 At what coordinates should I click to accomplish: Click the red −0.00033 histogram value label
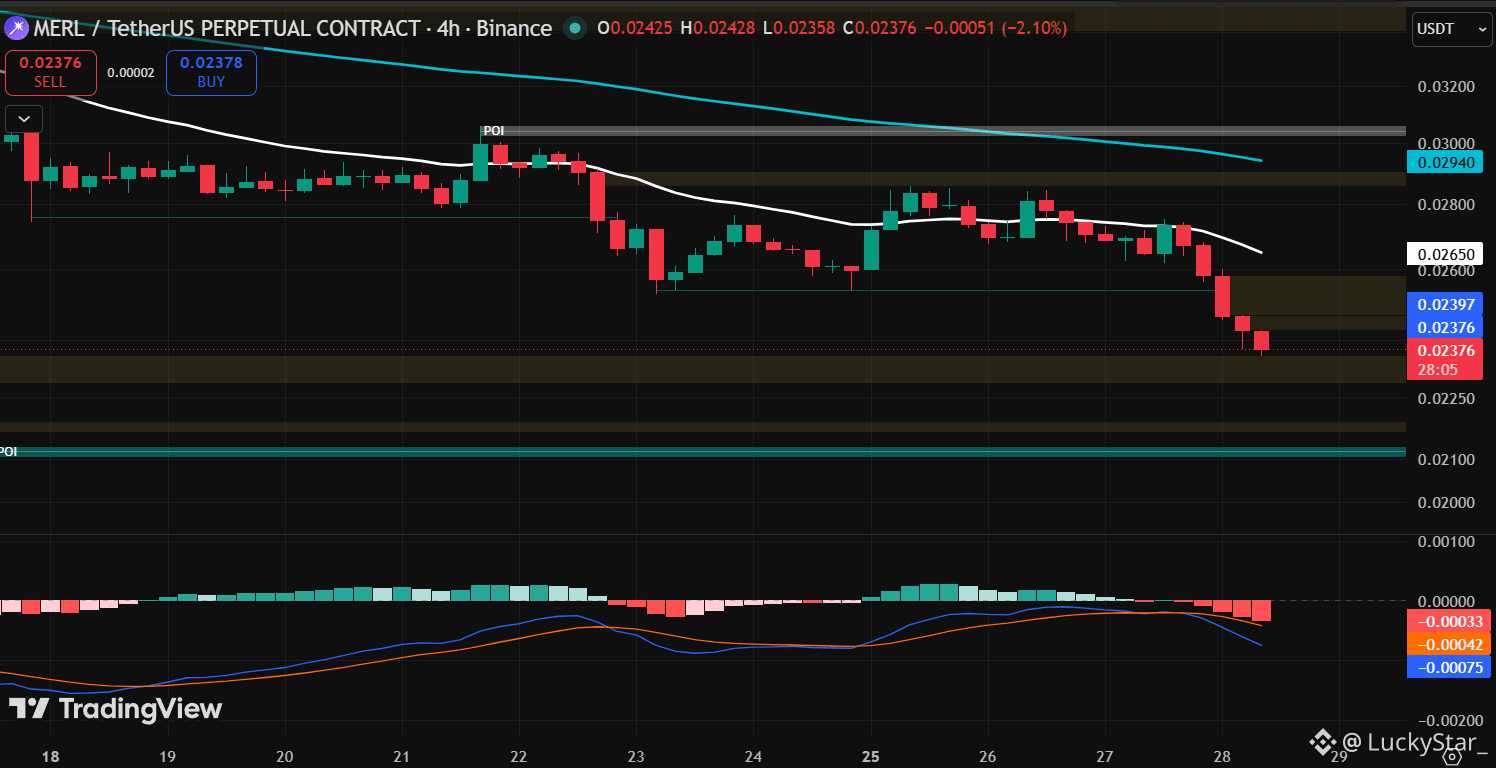point(1449,620)
